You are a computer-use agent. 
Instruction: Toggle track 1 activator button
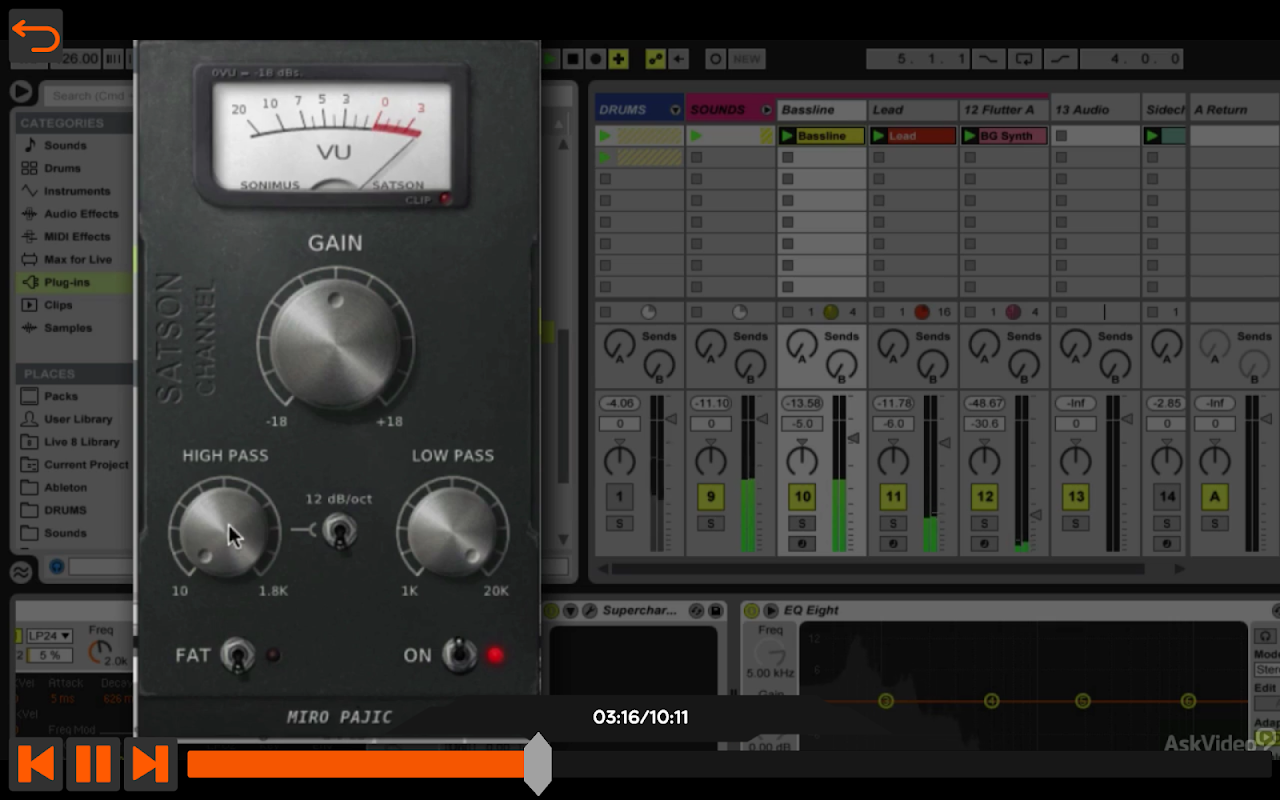[619, 497]
